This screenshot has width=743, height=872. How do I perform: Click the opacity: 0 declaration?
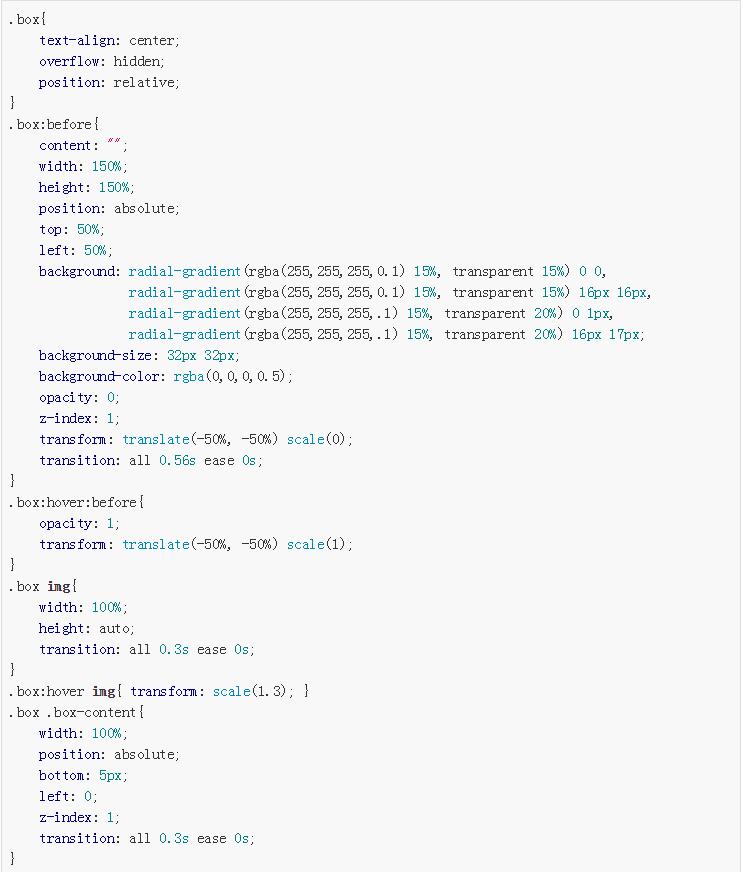click(x=79, y=398)
